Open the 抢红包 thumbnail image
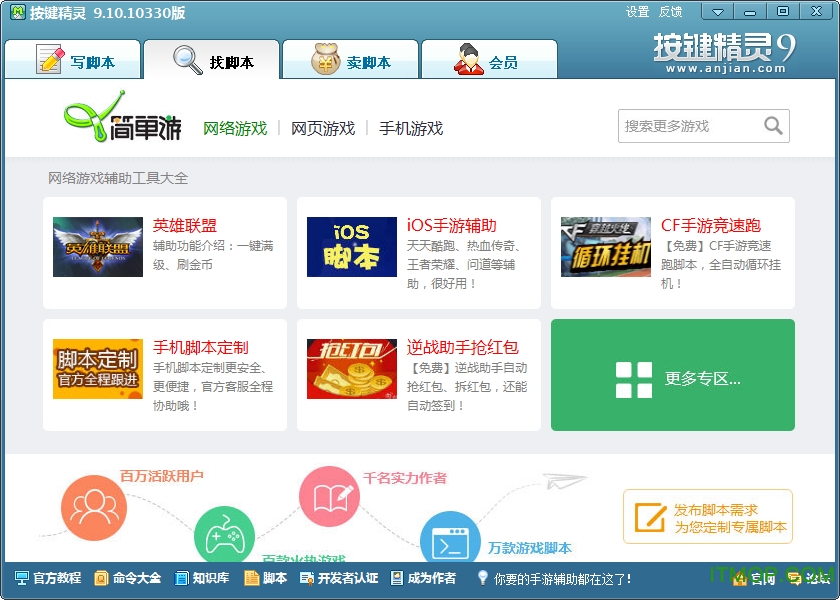840x600 pixels. pyautogui.click(x=352, y=369)
